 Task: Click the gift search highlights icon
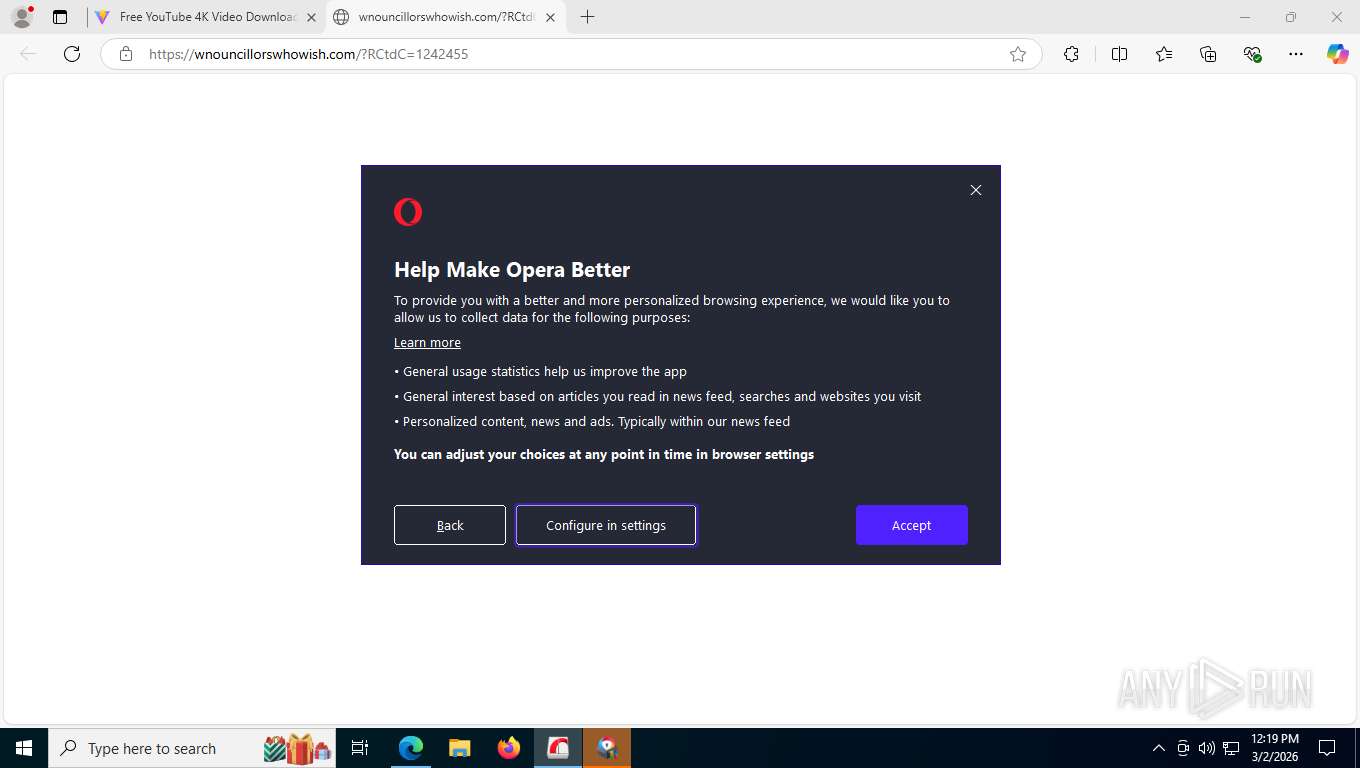pos(297,748)
